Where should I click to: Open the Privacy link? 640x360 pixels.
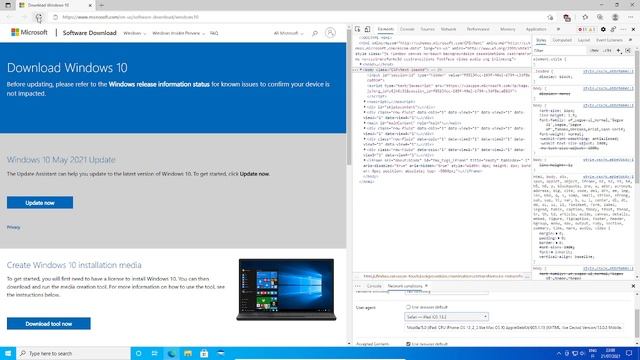(13, 227)
